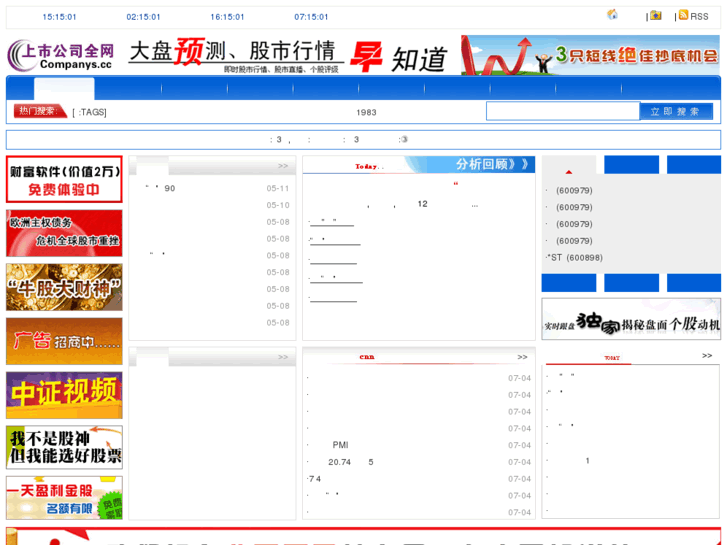Open the 3只短线绝佳抄底机会 banner ad
727x545 pixels.
590,55
